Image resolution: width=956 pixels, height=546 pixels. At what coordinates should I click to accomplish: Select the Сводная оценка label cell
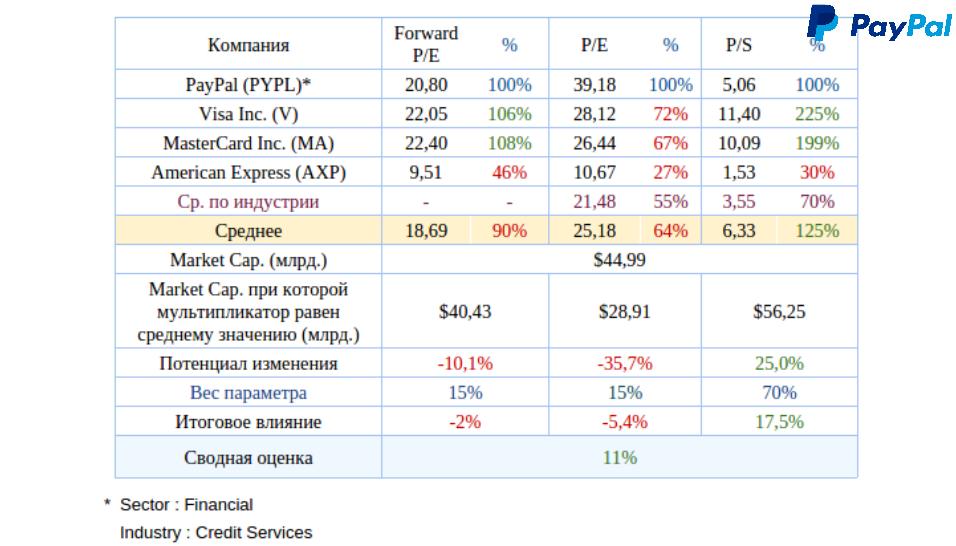pyautogui.click(x=248, y=458)
